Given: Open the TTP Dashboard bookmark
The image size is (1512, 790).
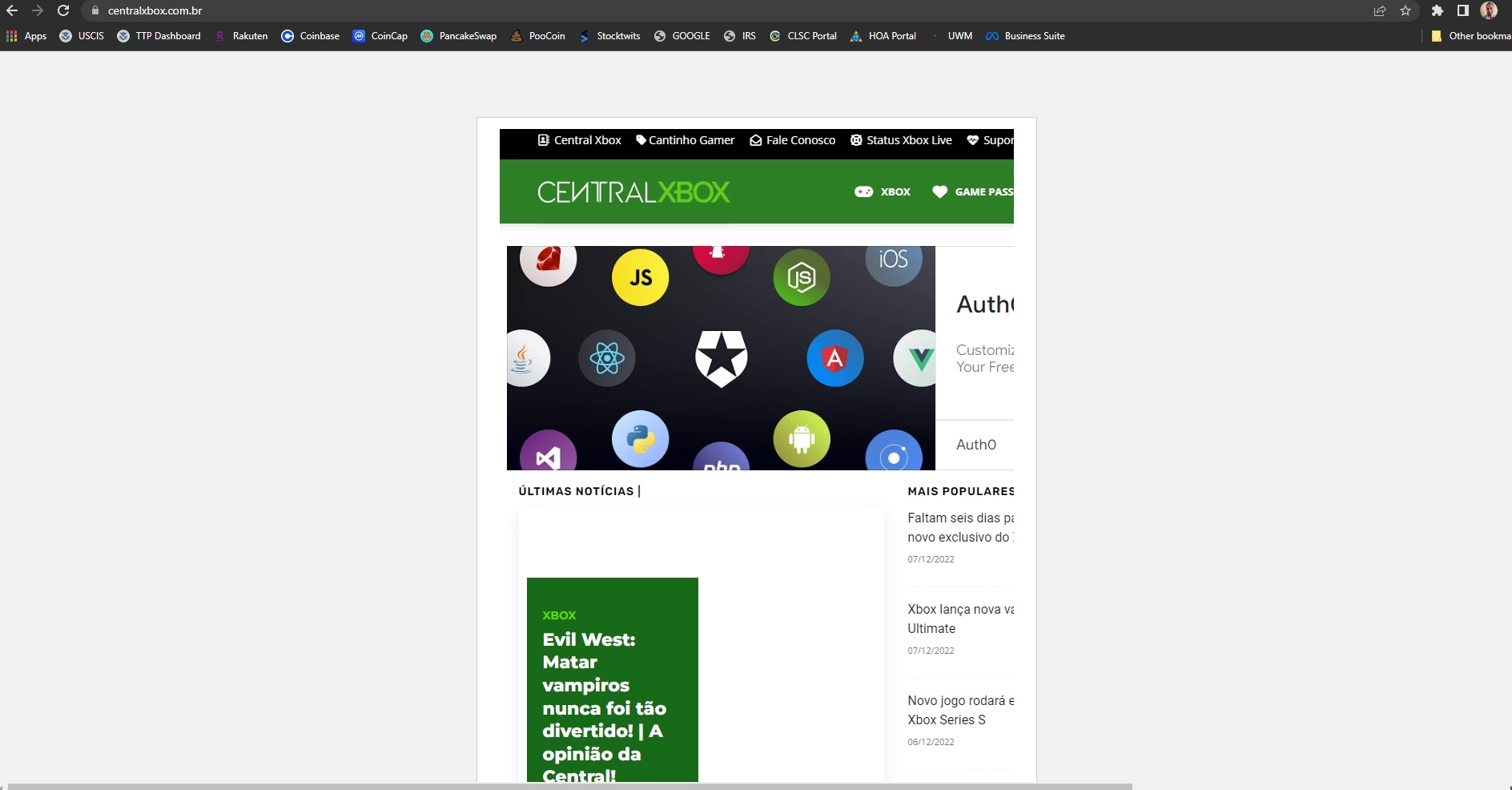Looking at the screenshot, I should click(159, 36).
